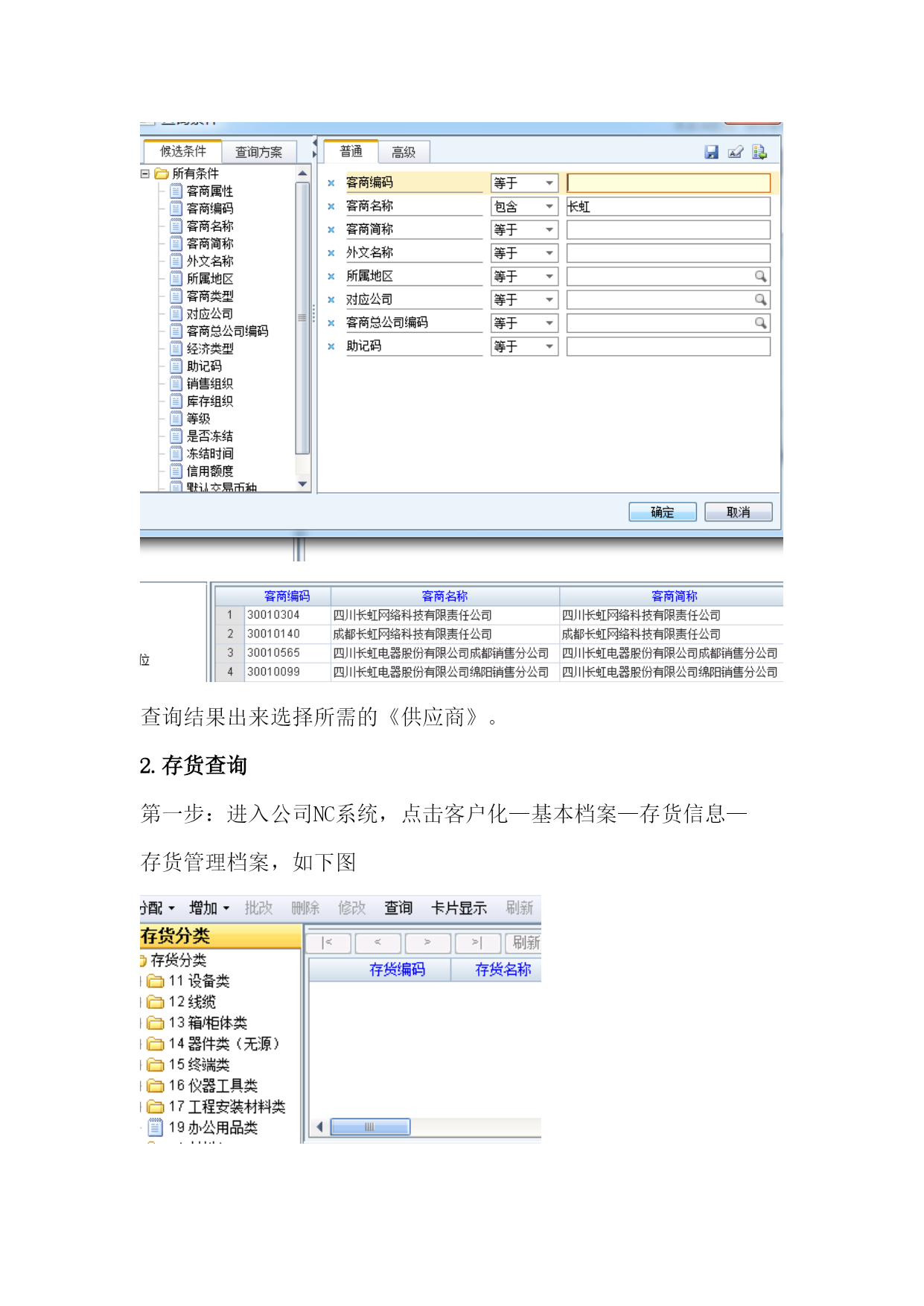Click 卡片显示 in the inventory toolbar

click(x=459, y=908)
